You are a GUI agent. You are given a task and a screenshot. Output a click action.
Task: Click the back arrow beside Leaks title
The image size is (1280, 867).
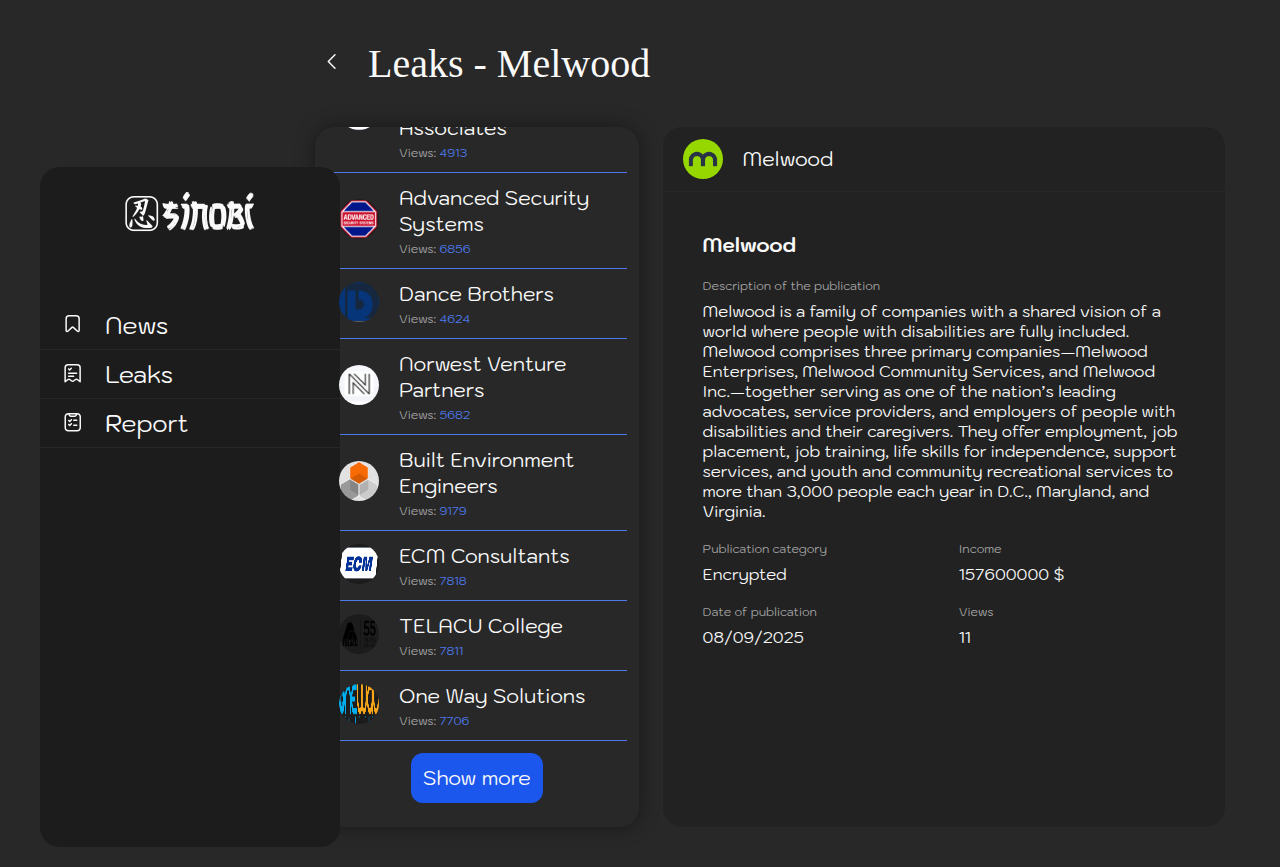coord(332,62)
